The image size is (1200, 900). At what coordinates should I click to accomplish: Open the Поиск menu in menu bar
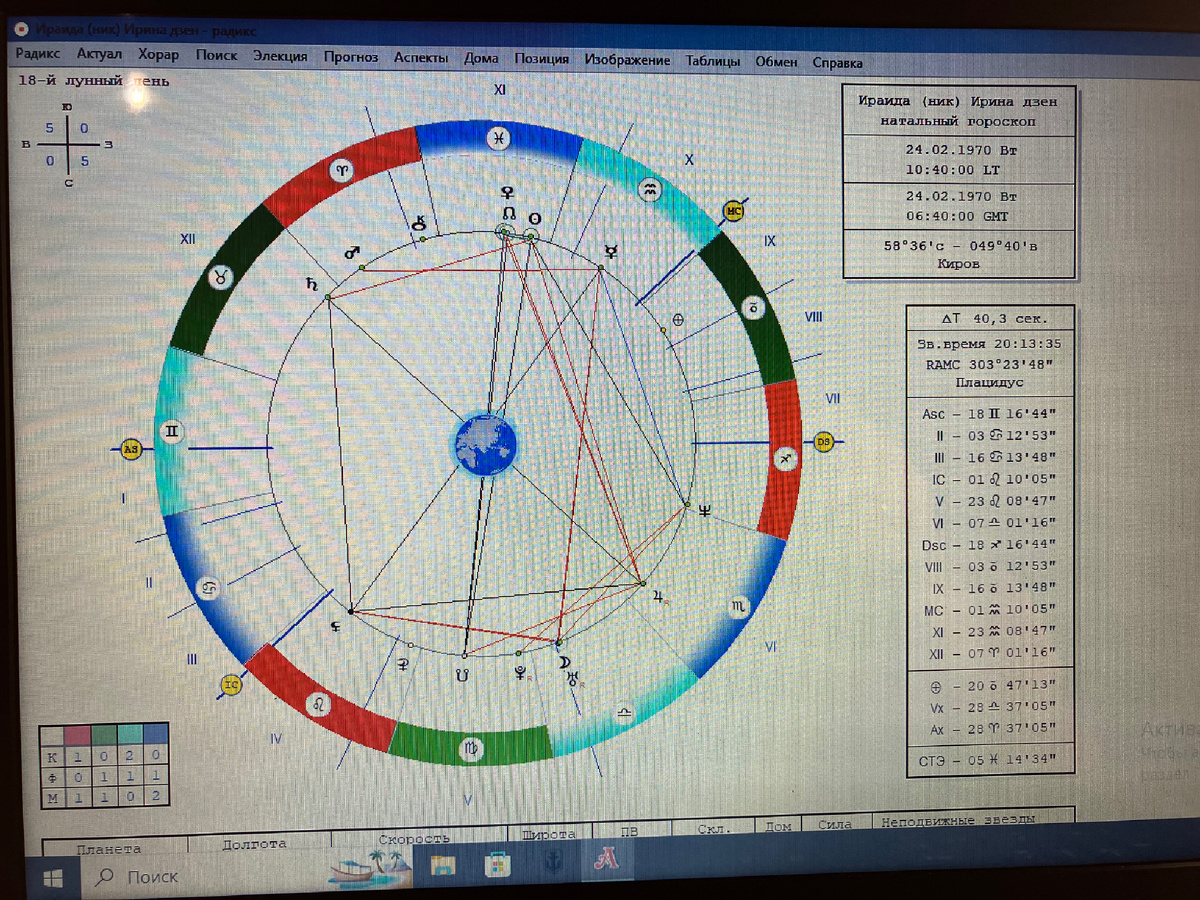[x=216, y=56]
